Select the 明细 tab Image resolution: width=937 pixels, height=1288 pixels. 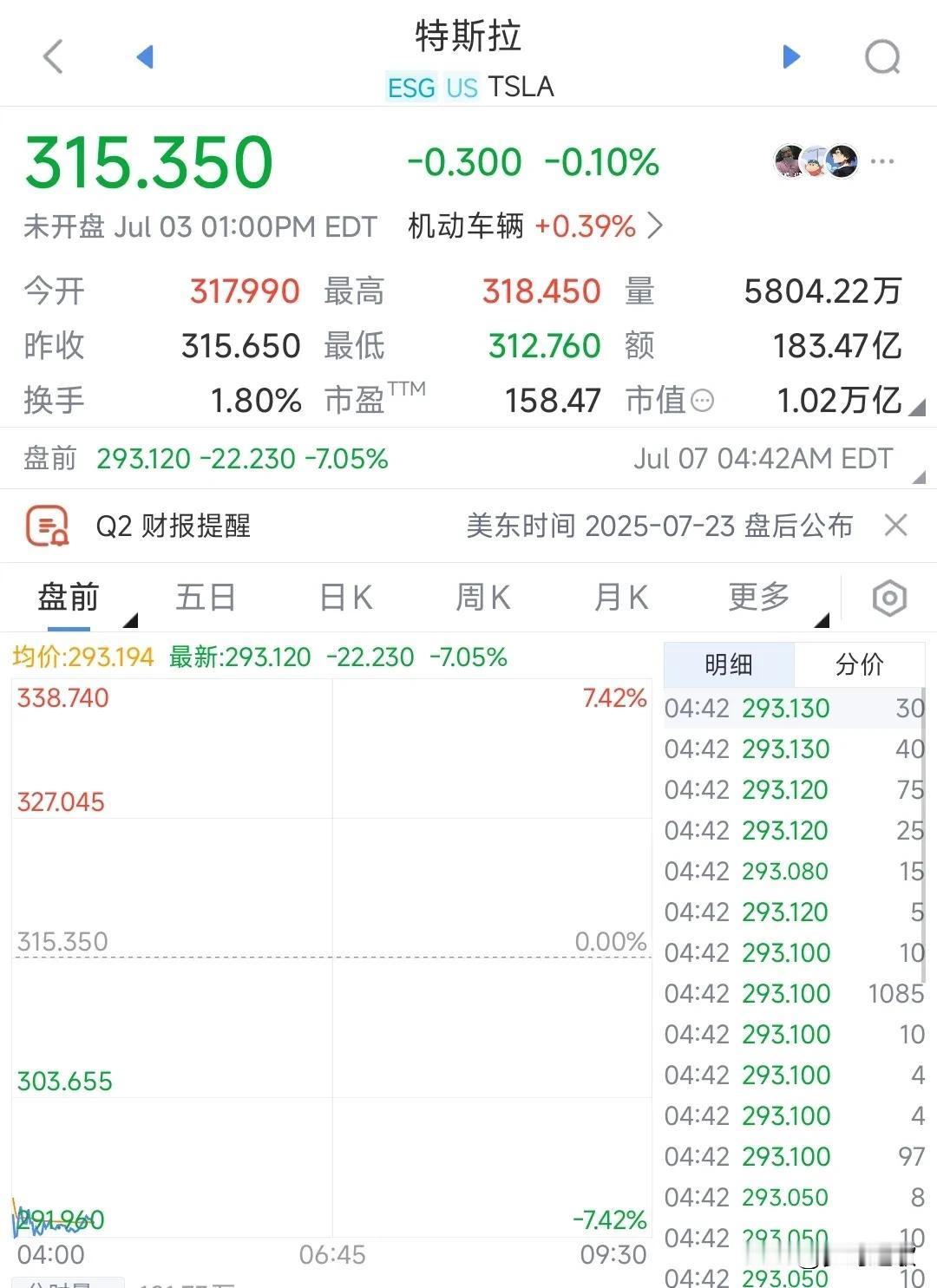coord(729,665)
